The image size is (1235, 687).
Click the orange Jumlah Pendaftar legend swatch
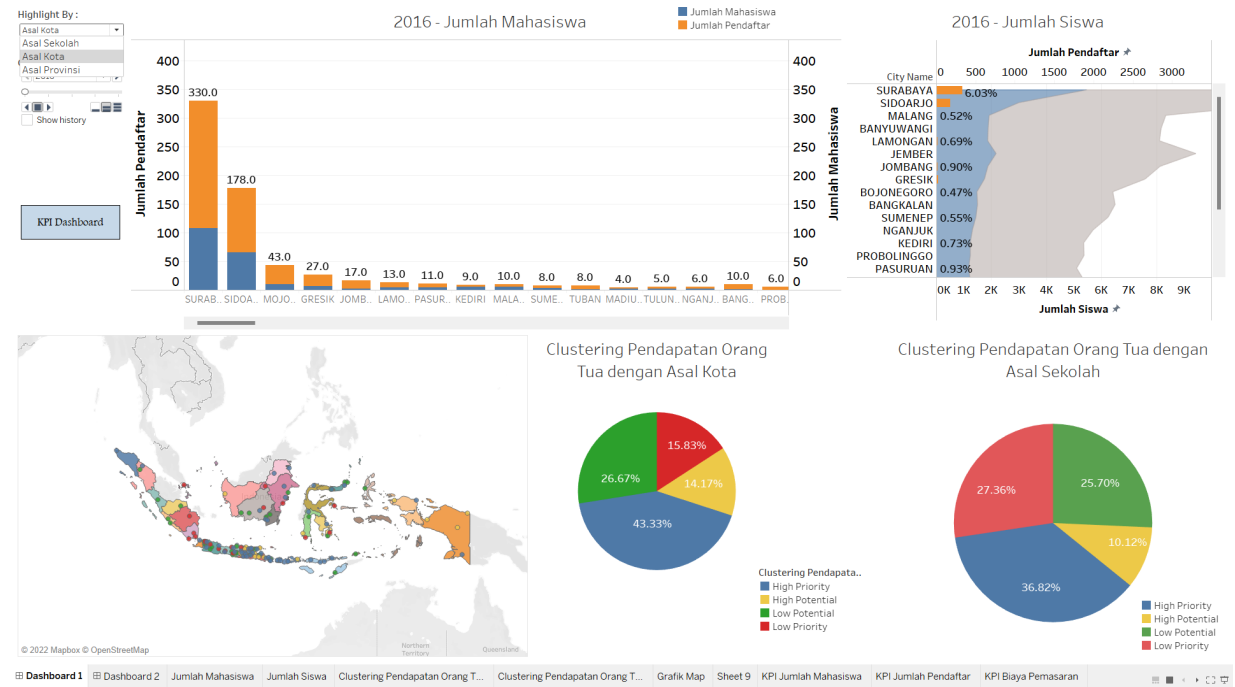click(683, 26)
